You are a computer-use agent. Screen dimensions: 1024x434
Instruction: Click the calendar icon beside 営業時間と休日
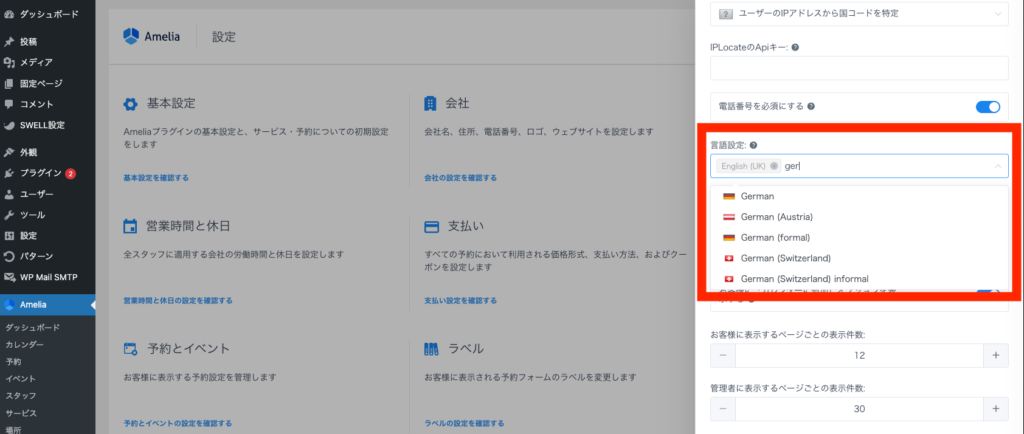[130, 226]
